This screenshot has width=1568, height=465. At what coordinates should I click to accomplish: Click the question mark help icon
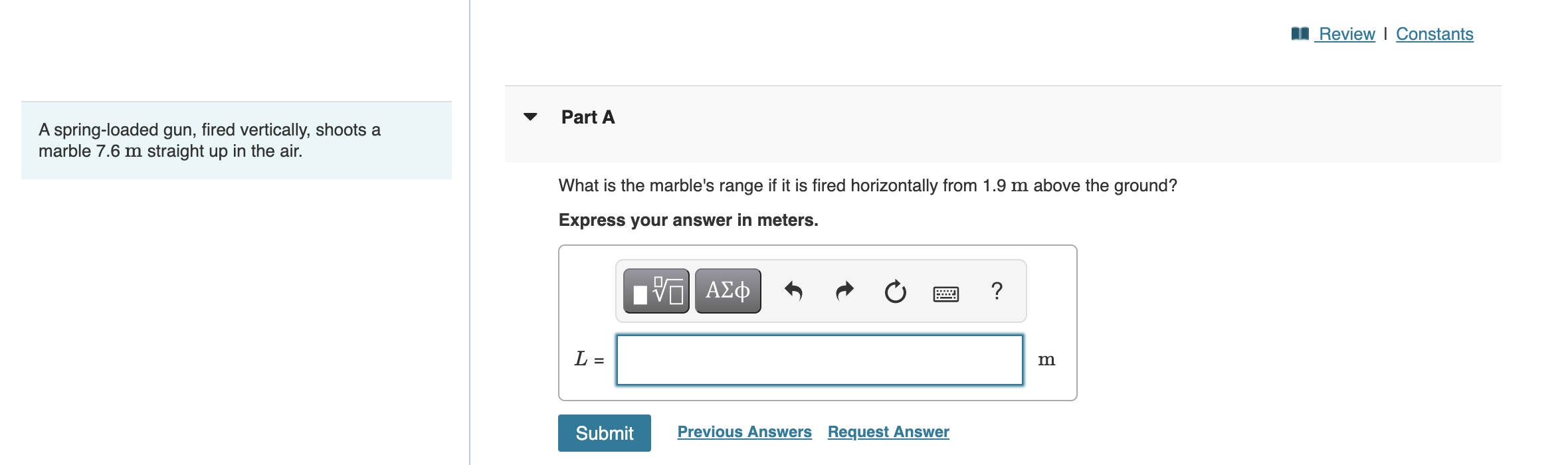coord(997,291)
